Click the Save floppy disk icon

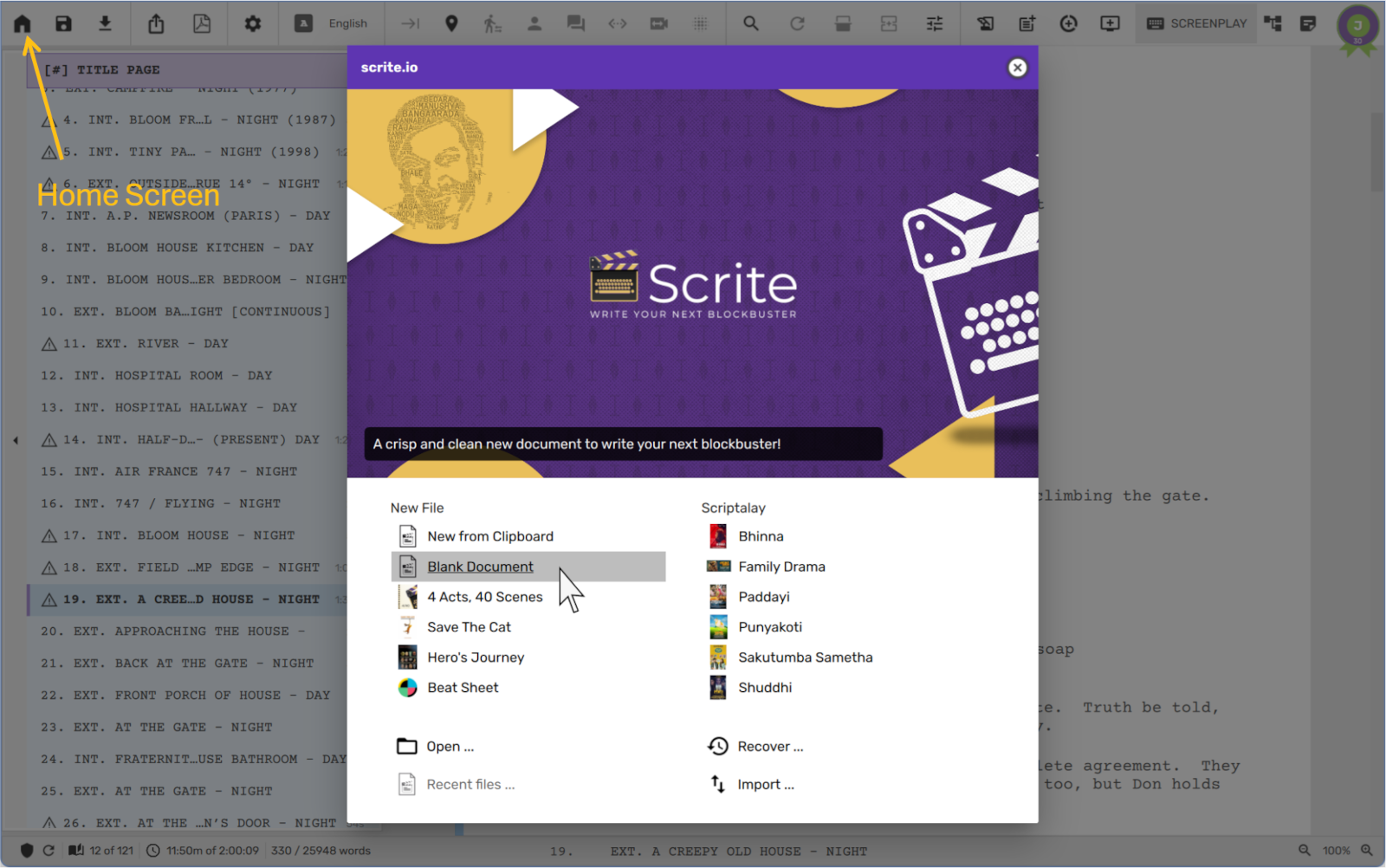pyautogui.click(x=63, y=23)
